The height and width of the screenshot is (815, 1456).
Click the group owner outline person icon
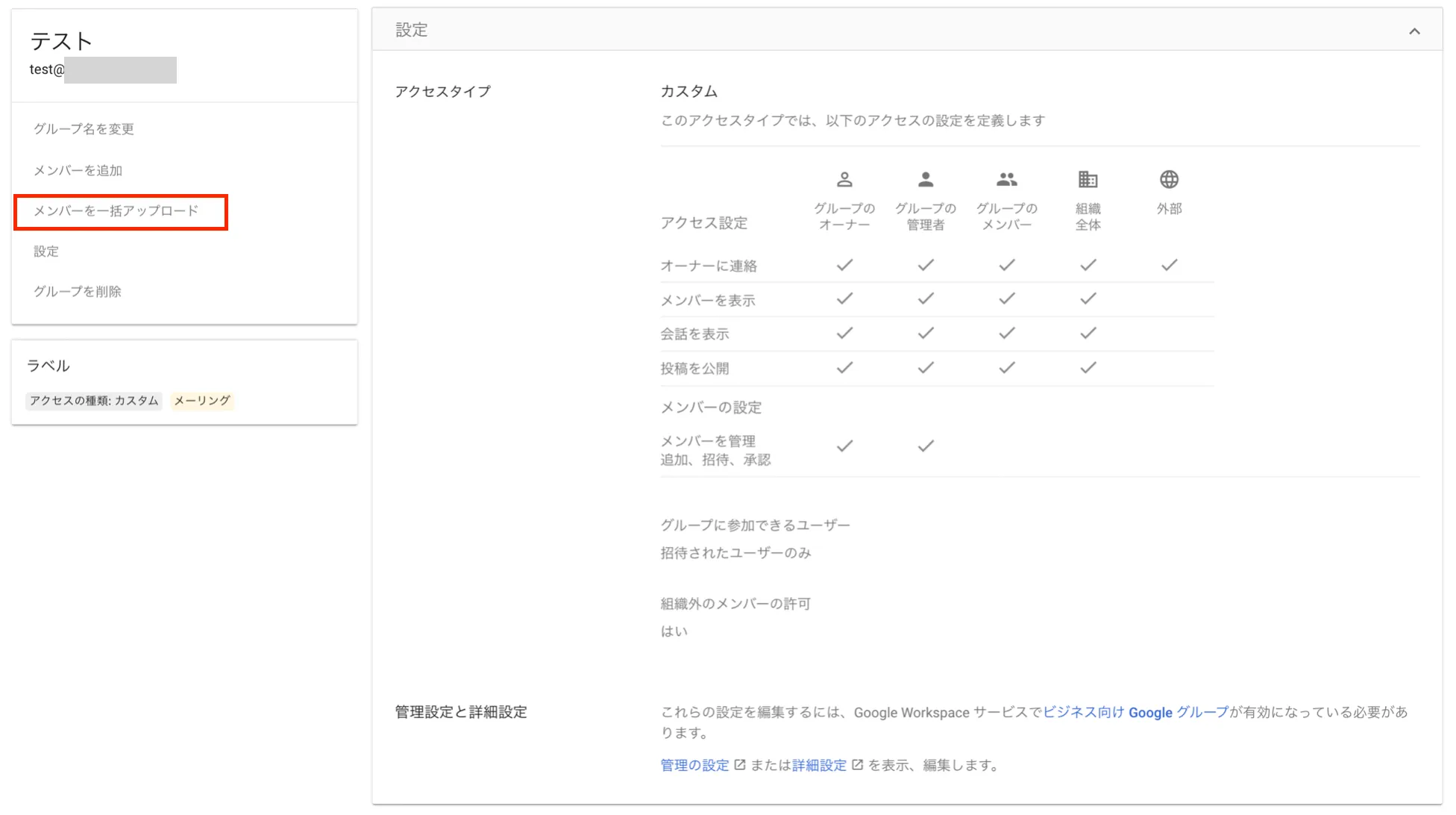click(844, 179)
